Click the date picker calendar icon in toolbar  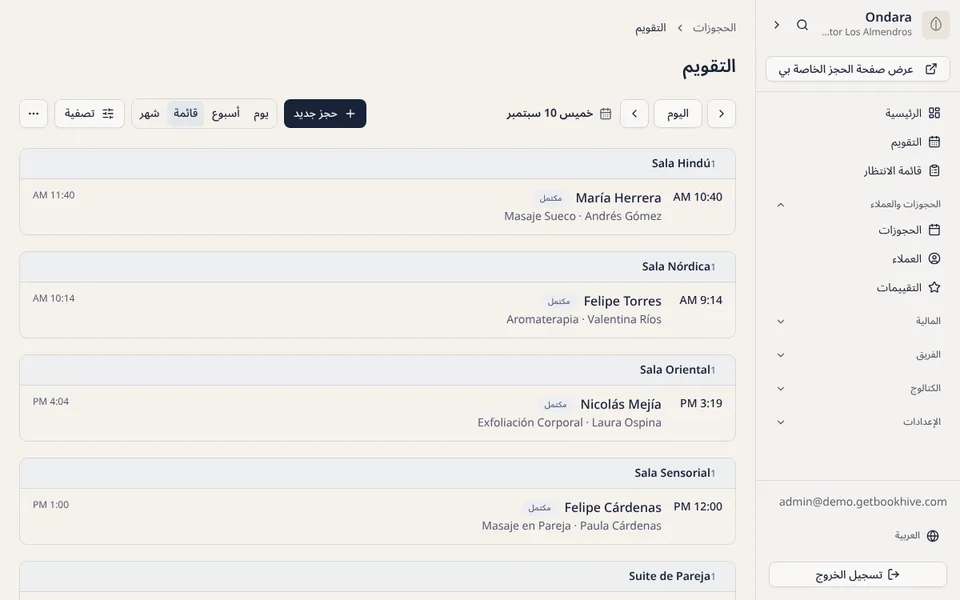point(606,113)
